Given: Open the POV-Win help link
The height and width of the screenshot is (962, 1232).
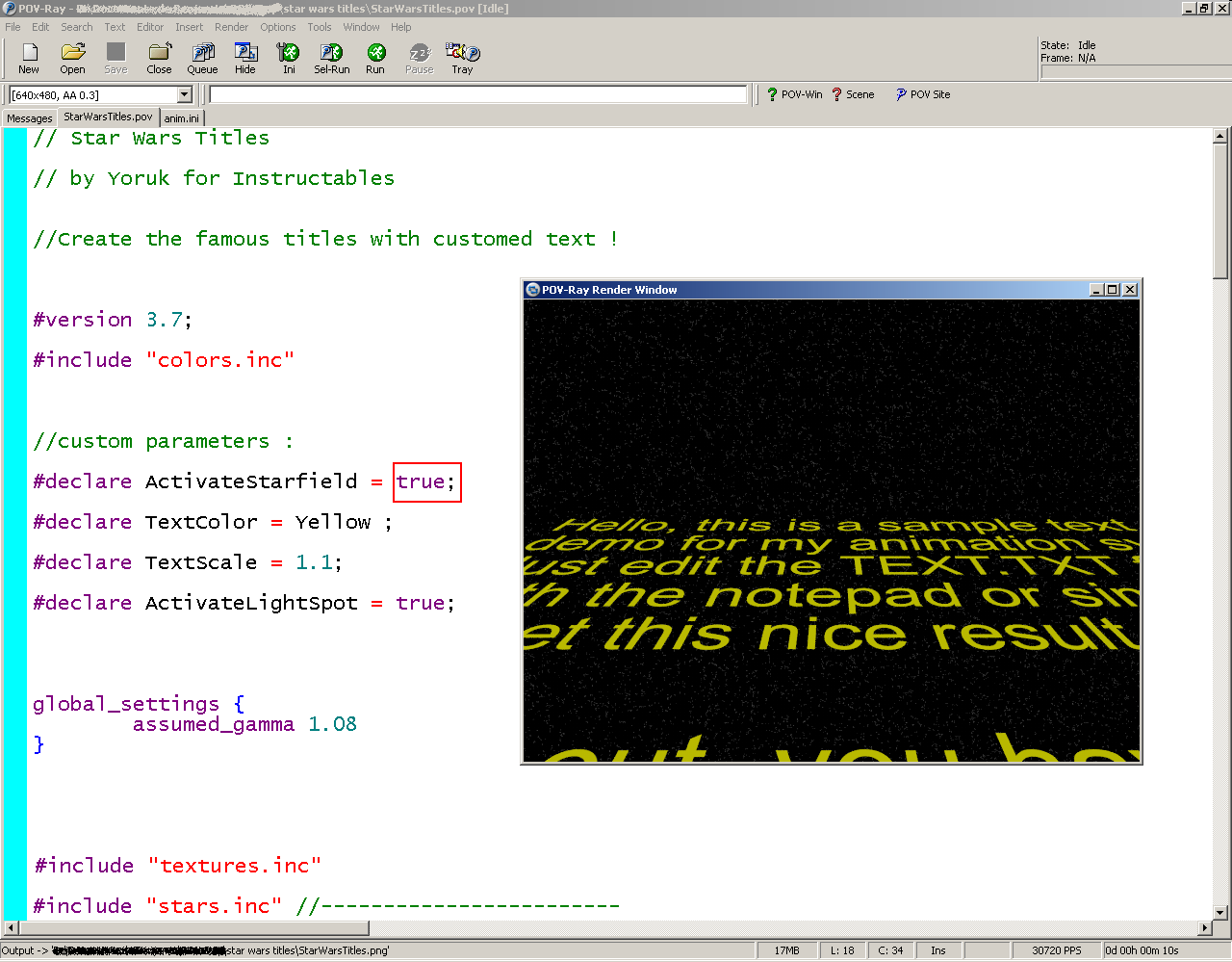Looking at the screenshot, I should 794,94.
